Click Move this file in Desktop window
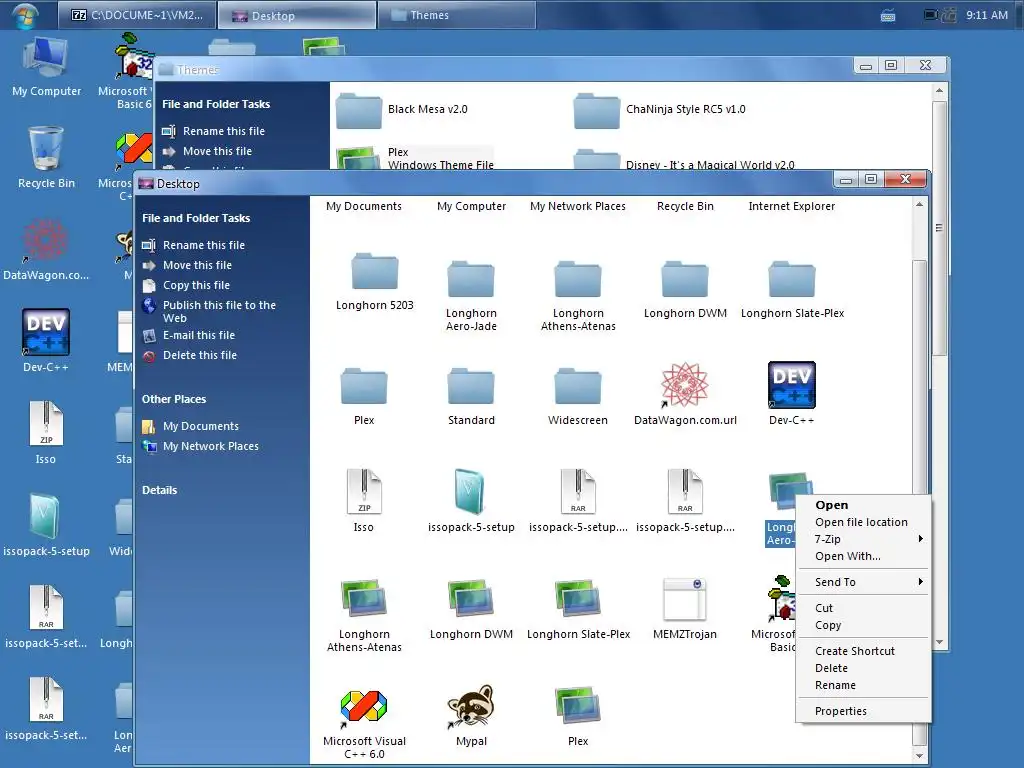The width and height of the screenshot is (1024, 768). click(197, 265)
